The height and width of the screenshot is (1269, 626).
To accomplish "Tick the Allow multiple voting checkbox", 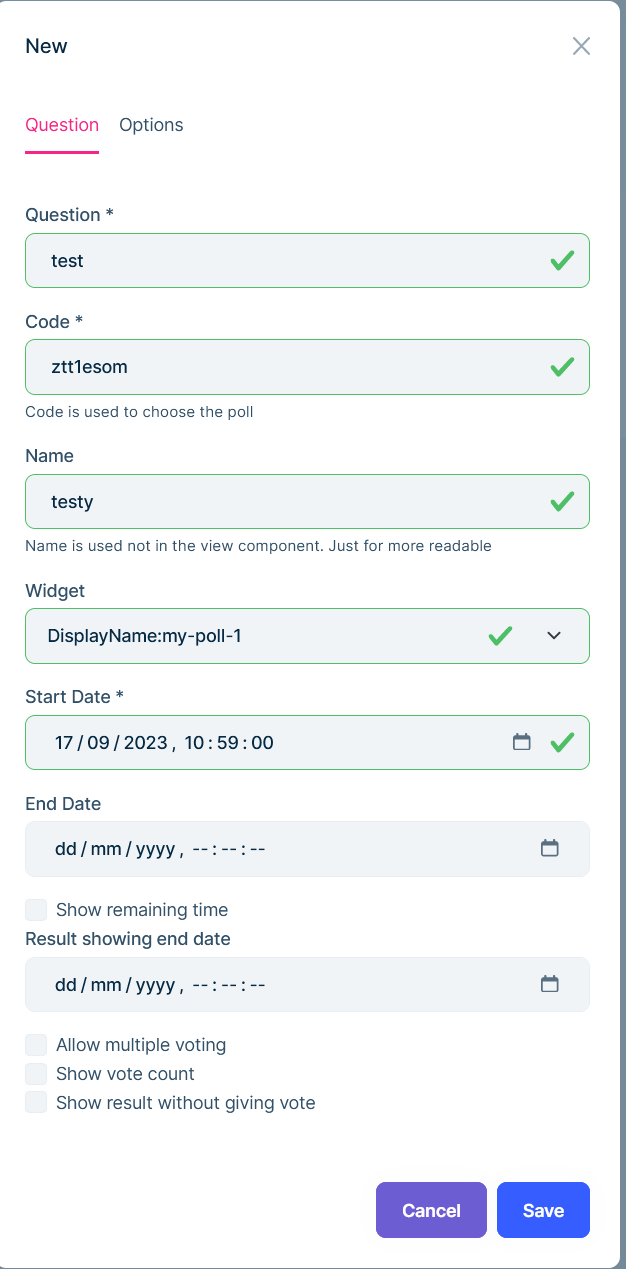I will (36, 1045).
